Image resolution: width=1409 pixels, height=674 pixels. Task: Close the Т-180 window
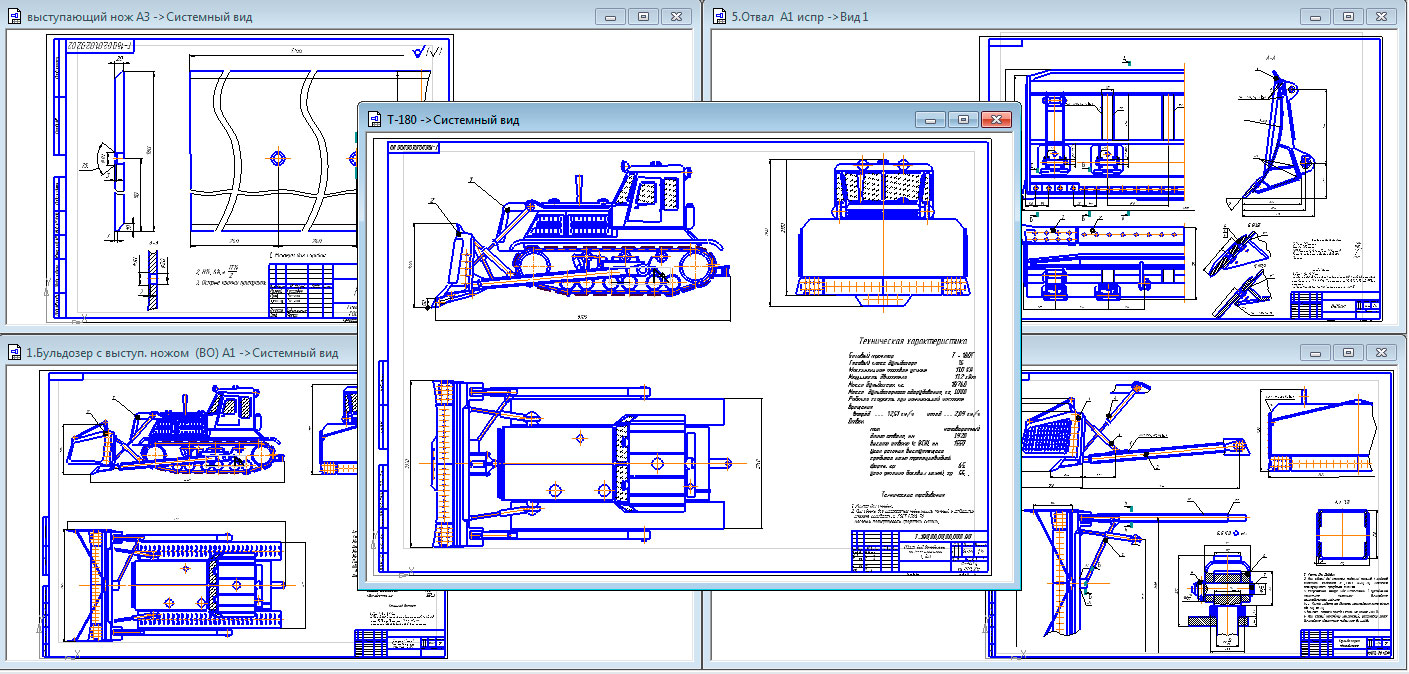pyautogui.click(x=997, y=120)
